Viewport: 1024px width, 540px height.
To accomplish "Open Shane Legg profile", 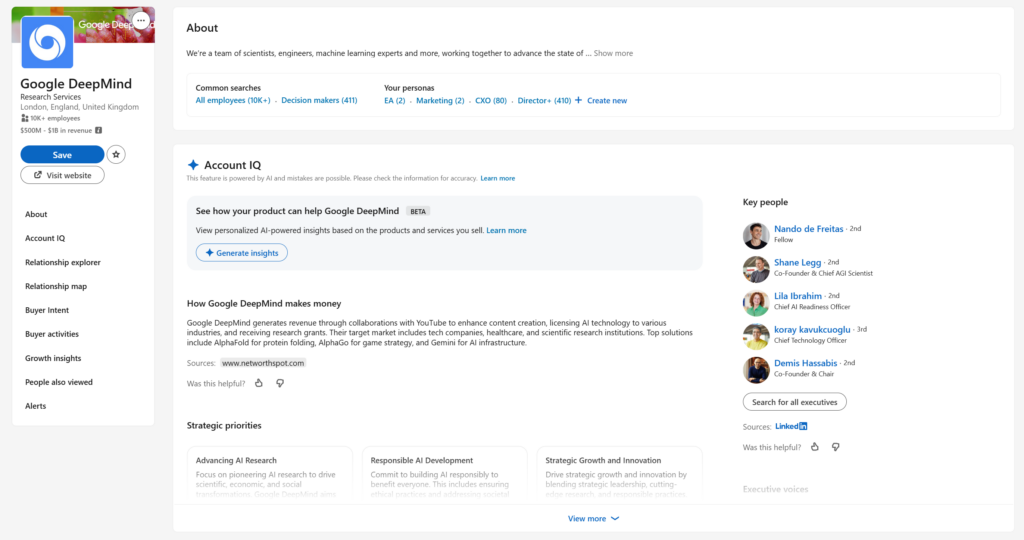I will coord(797,262).
